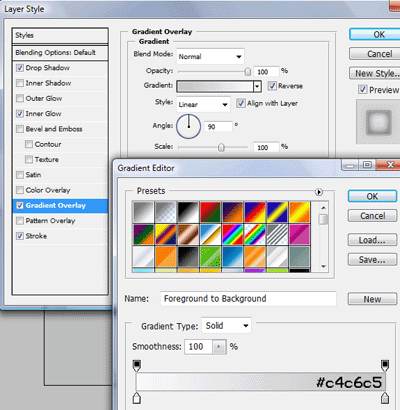Uncheck the Drop Shadow style
Viewport: 400px width, 410px height.
coord(20,68)
